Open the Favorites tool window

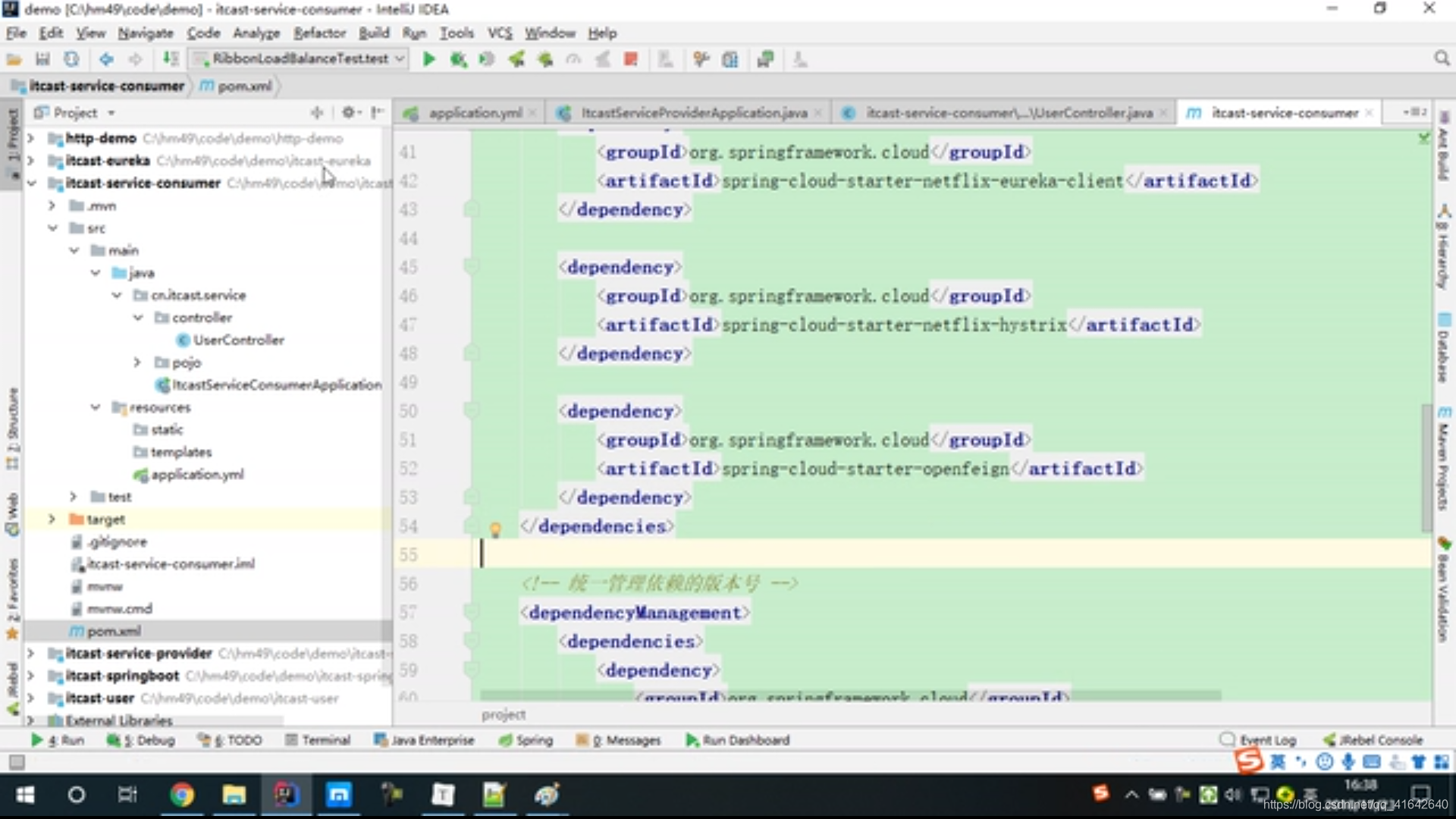coord(12,599)
